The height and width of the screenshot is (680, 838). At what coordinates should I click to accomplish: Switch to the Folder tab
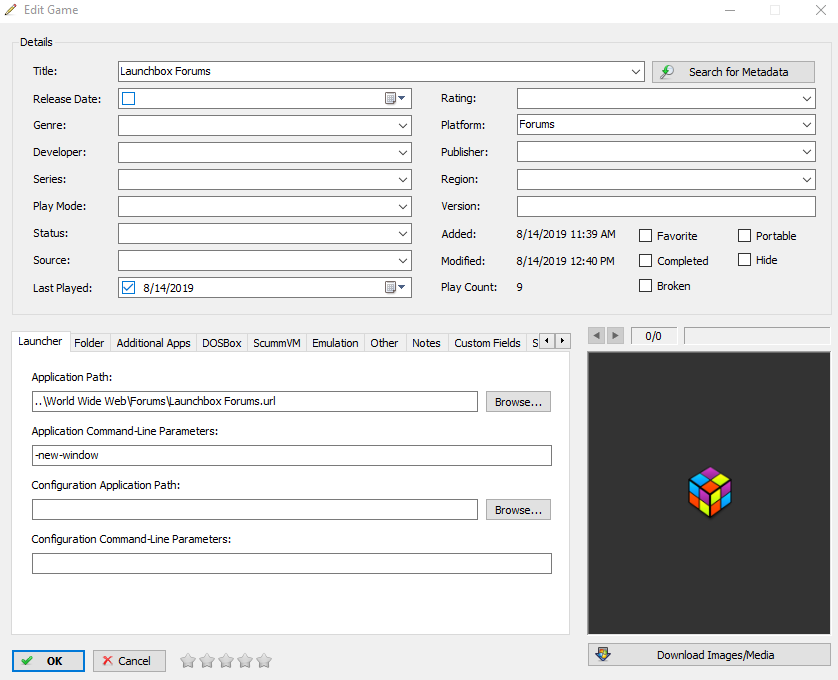point(89,343)
